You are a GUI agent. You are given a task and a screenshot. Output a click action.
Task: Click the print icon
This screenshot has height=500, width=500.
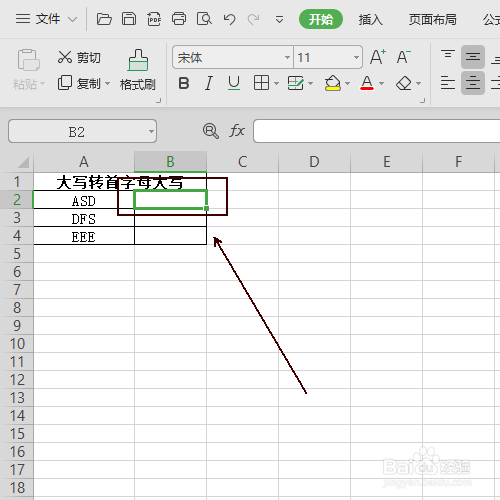click(x=179, y=19)
